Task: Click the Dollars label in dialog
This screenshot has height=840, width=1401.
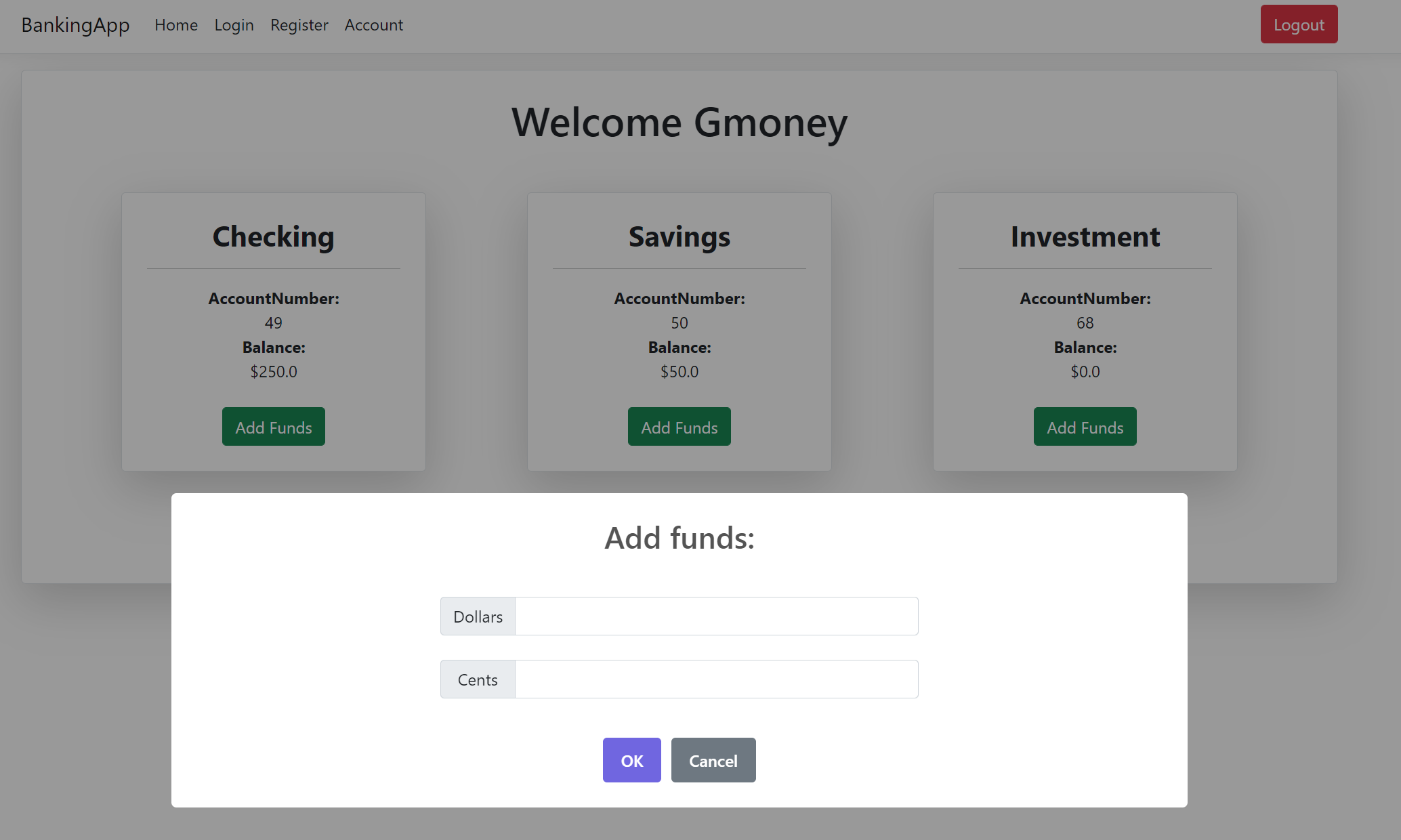Action: [x=478, y=616]
